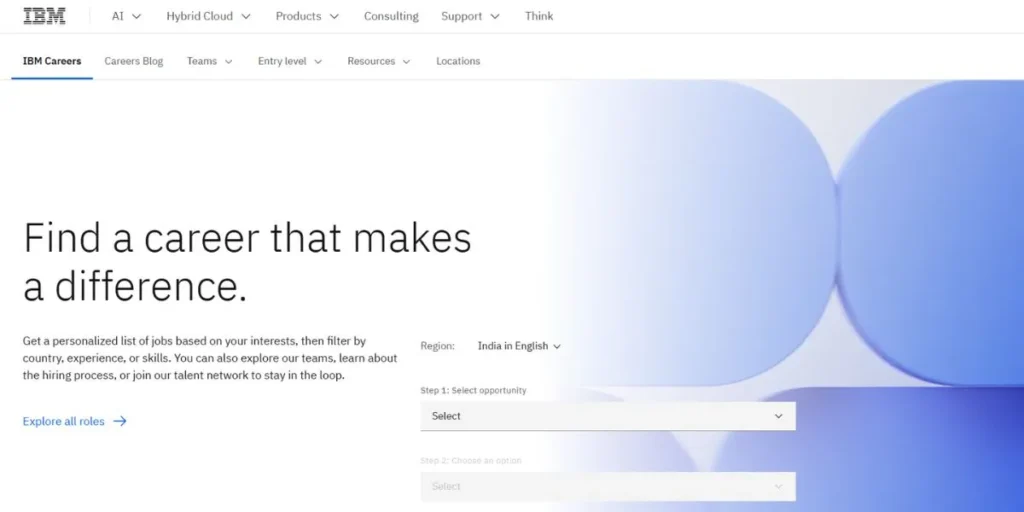Change region from India in English
1024x512 pixels.
[x=519, y=346]
